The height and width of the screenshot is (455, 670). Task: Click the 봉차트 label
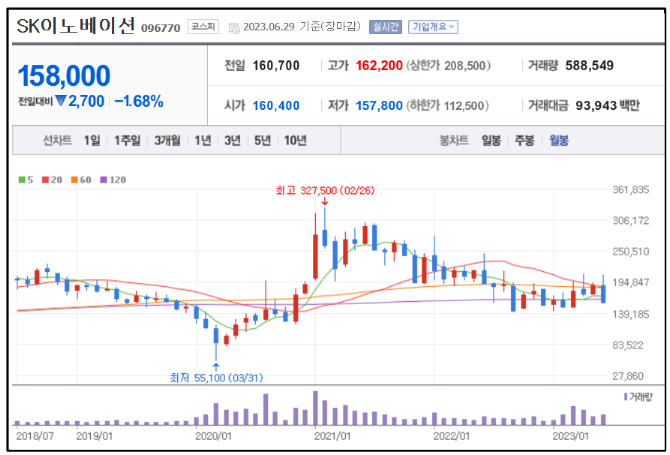tap(454, 140)
